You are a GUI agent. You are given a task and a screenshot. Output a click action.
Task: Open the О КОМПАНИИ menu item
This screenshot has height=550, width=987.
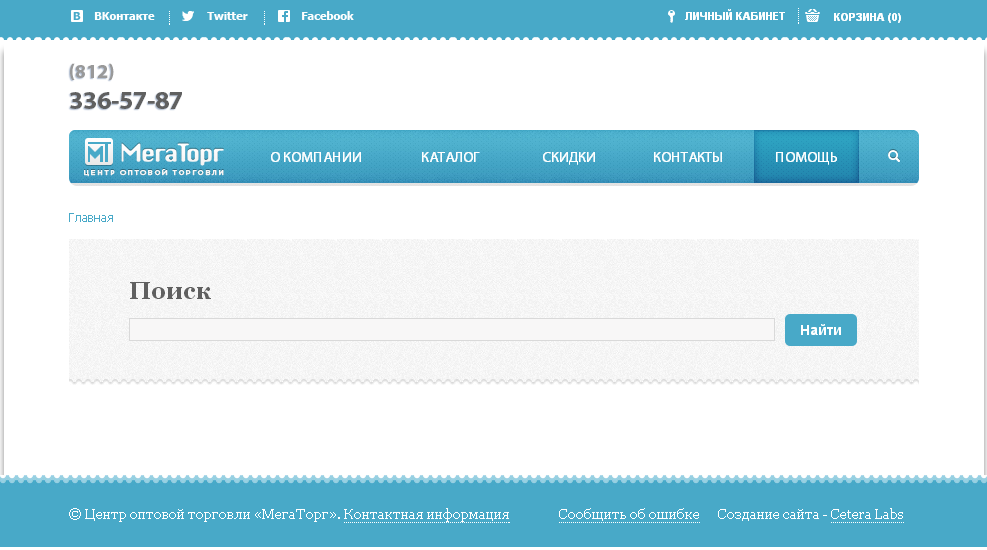click(316, 158)
